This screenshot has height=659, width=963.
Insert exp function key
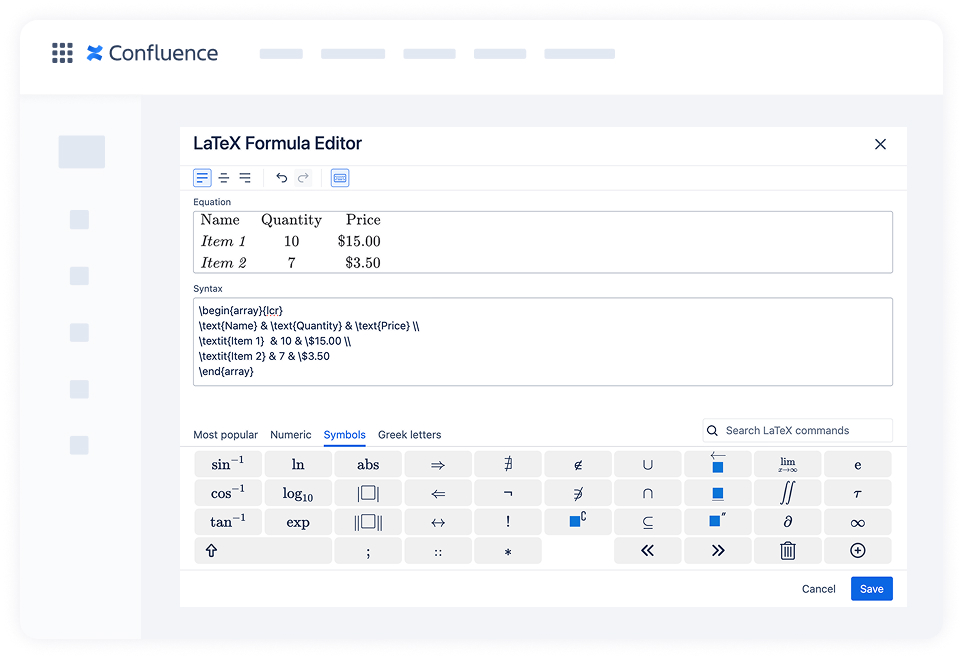(x=298, y=522)
